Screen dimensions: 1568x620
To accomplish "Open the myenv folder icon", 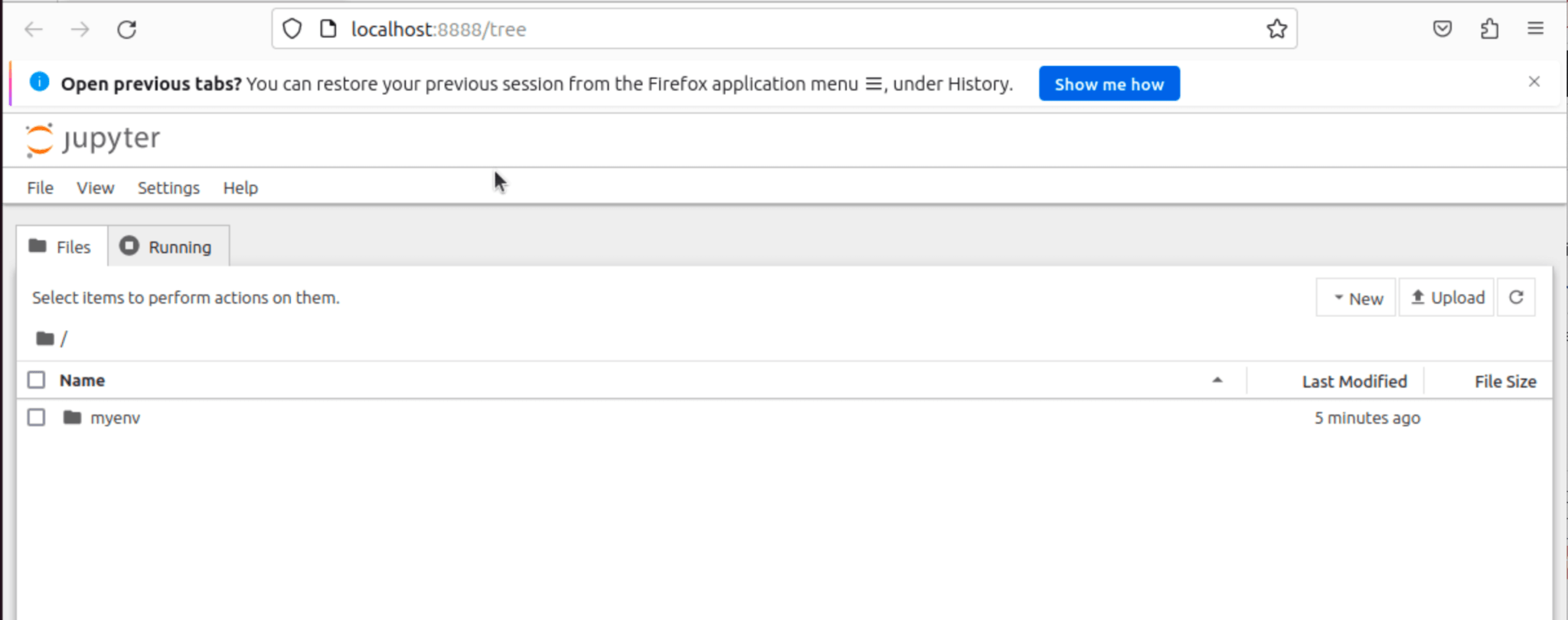I will tap(73, 417).
